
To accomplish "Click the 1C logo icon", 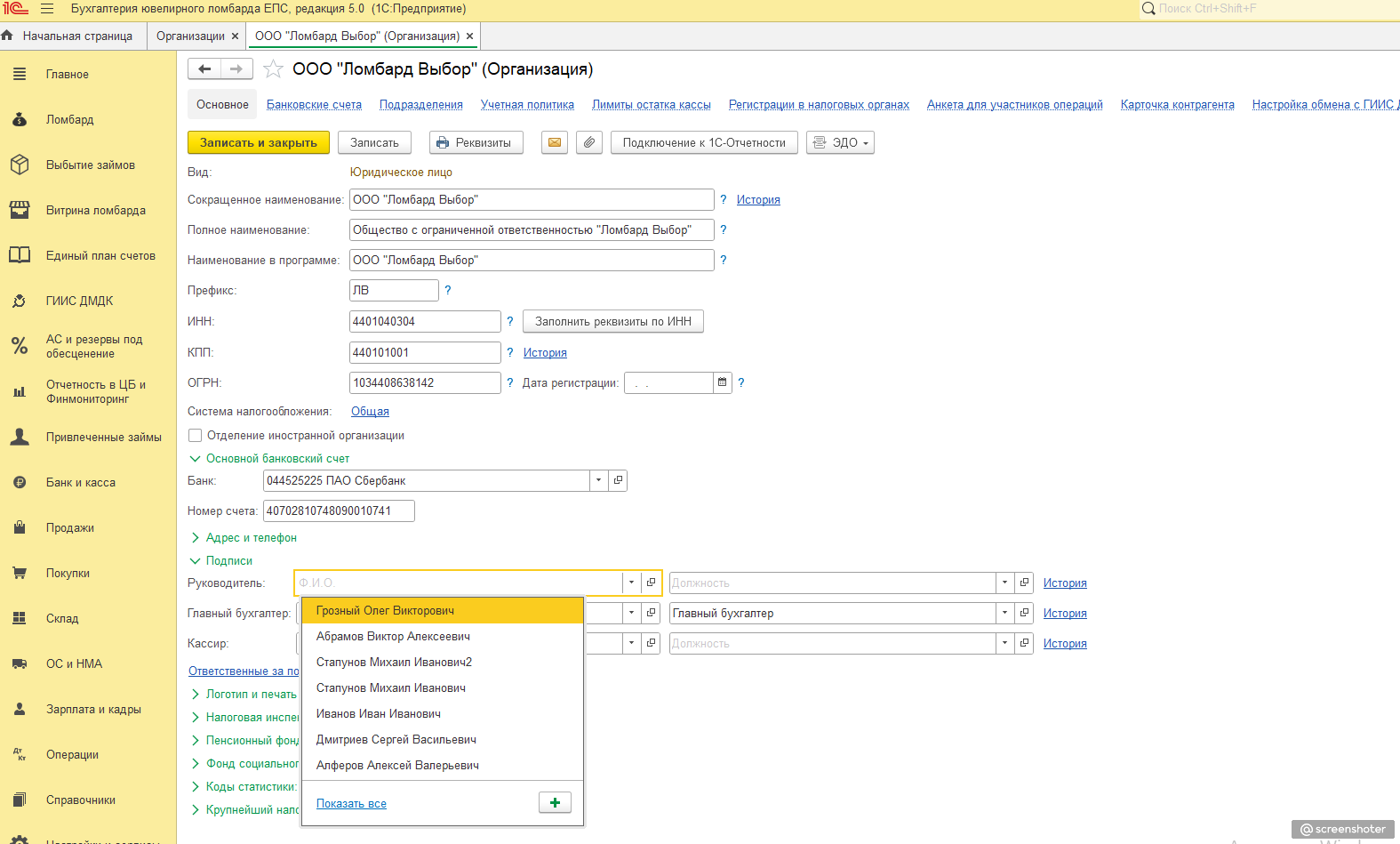I will [x=15, y=9].
